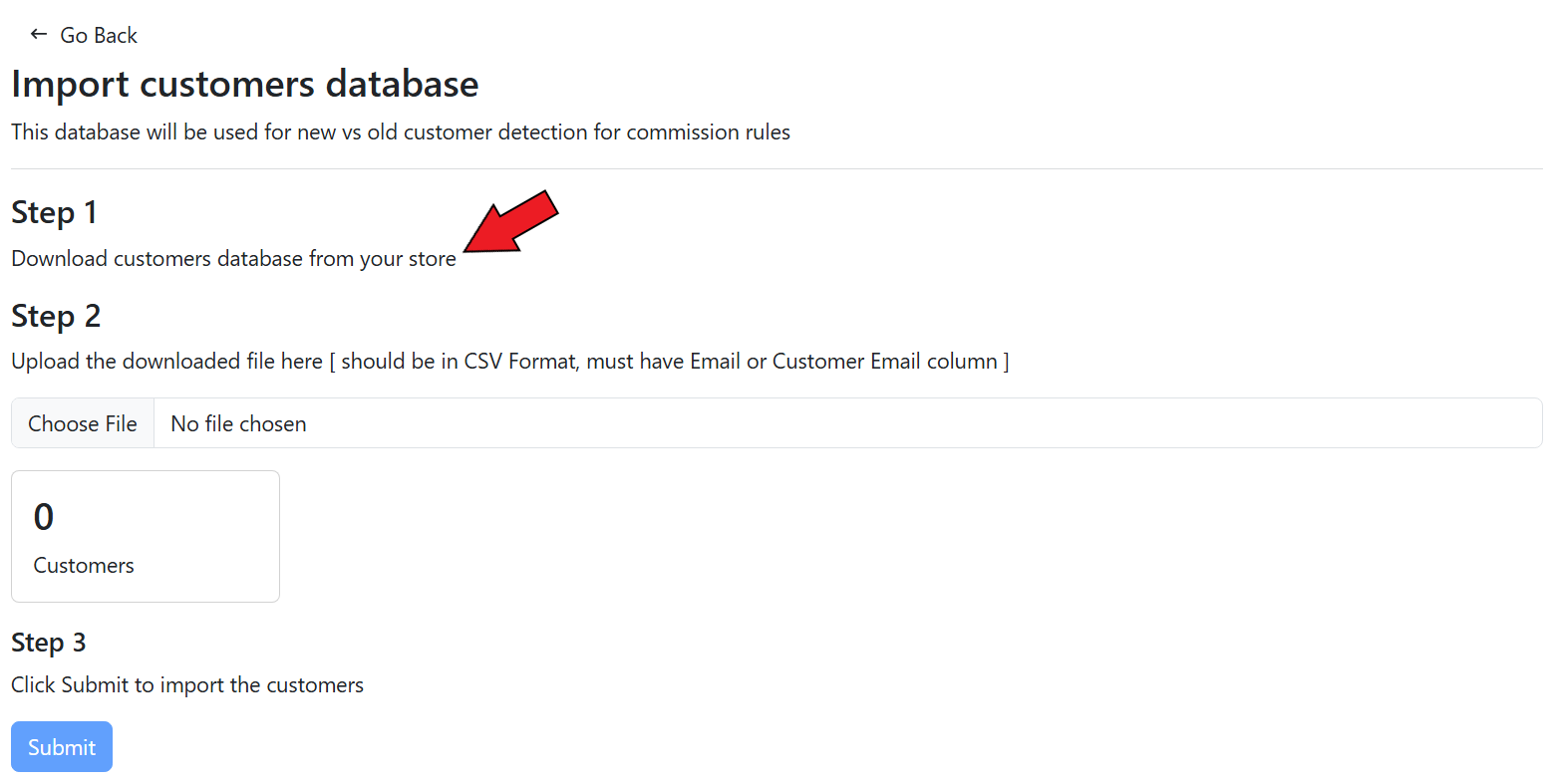Click the No file chosen field

[239, 424]
